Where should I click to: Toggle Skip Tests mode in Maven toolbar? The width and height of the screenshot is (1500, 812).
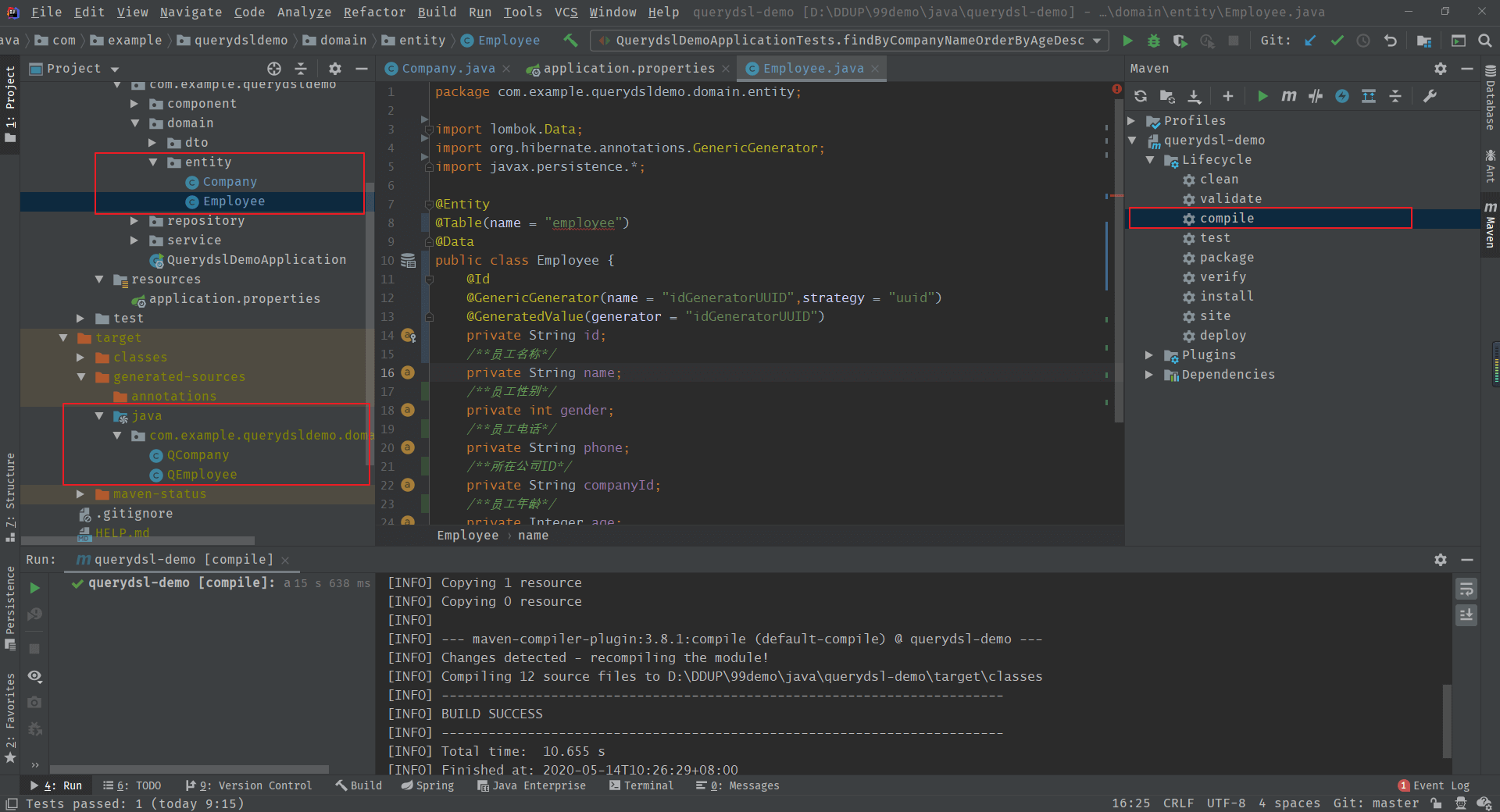click(1342, 96)
